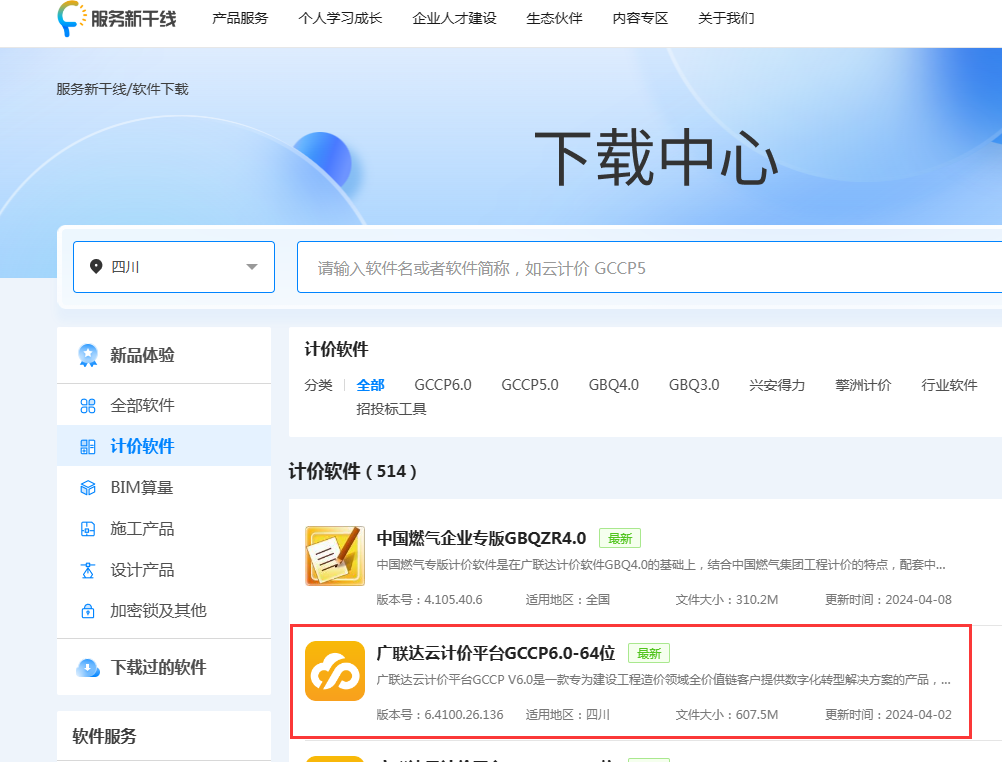Open 生态伙伴 menu item
Viewport: 1002px width, 762px height.
pyautogui.click(x=554, y=18)
